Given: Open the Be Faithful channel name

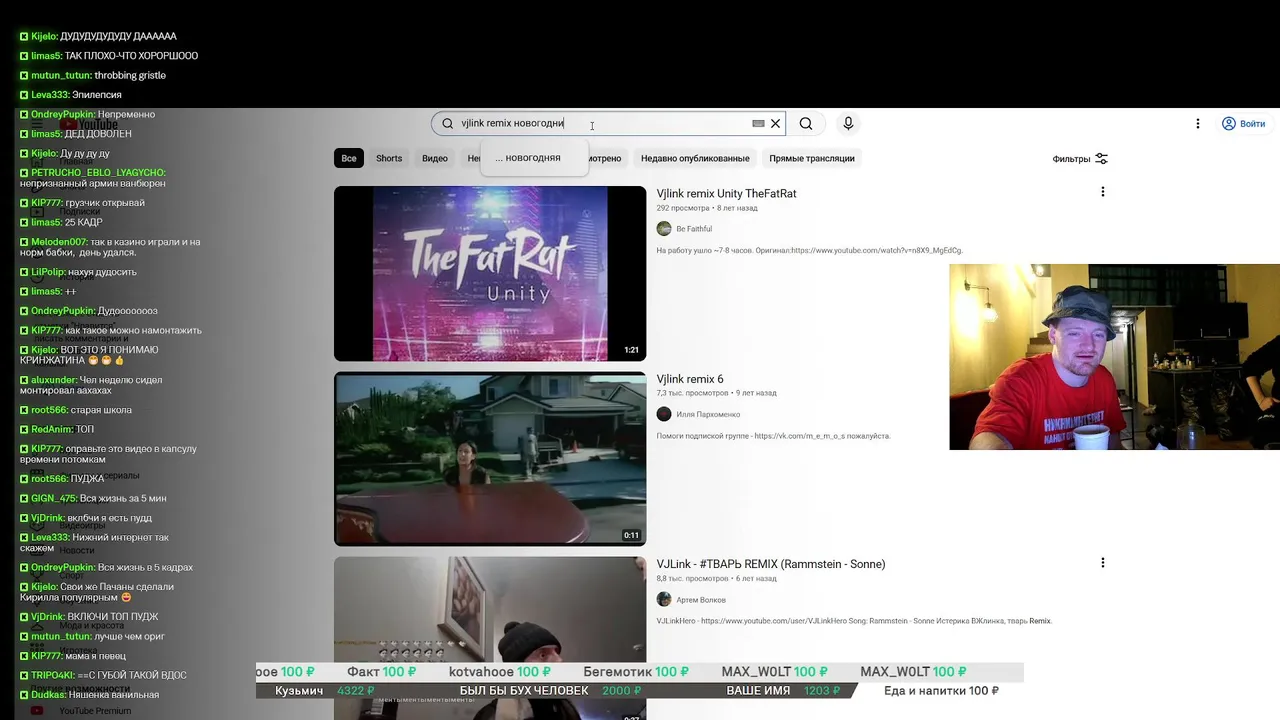Looking at the screenshot, I should (x=694, y=229).
